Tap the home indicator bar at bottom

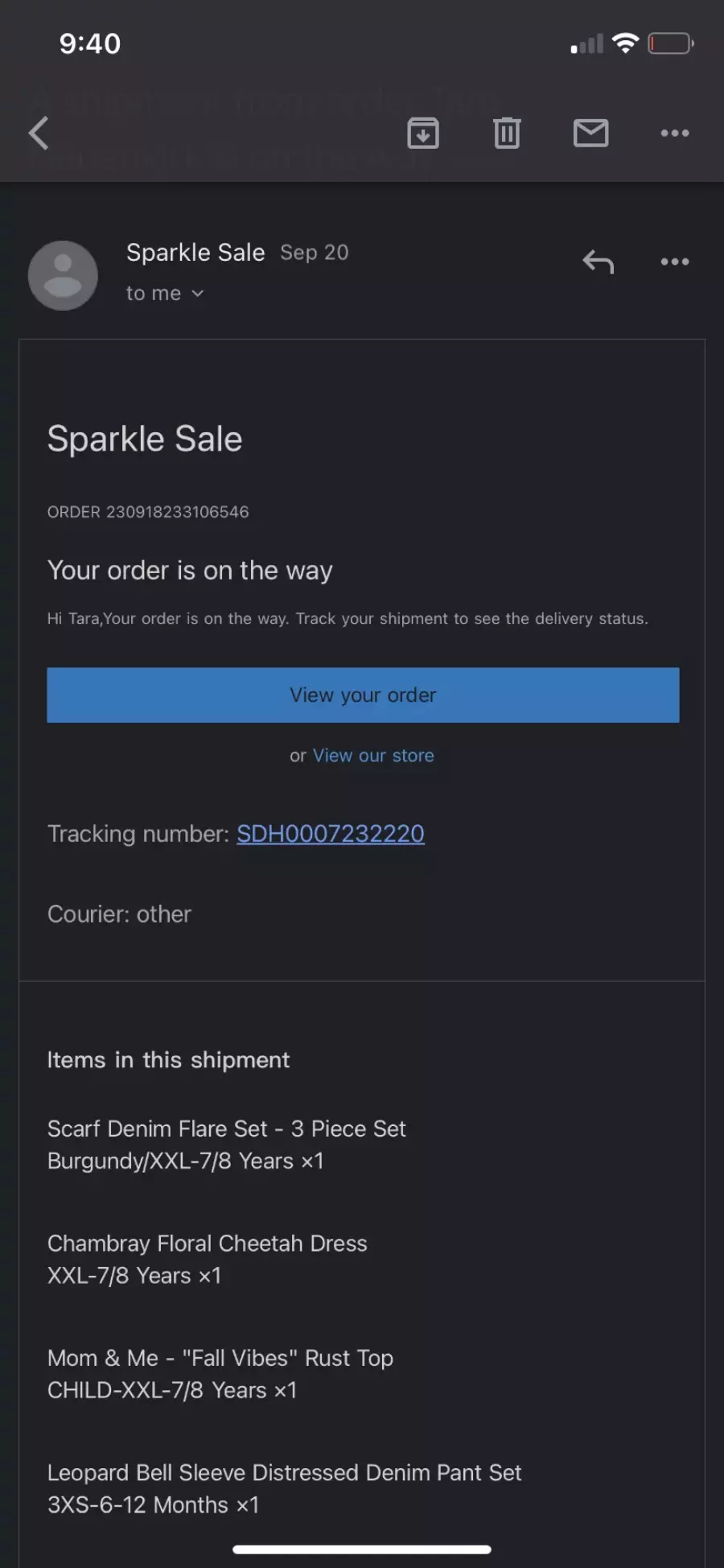click(x=362, y=1549)
